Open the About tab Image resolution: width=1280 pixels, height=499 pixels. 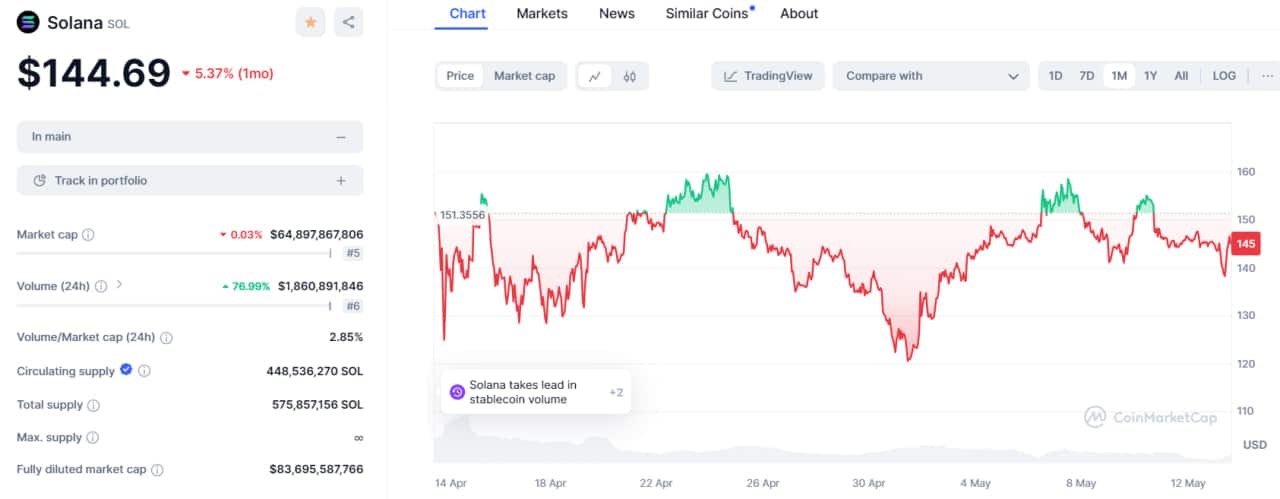[799, 14]
